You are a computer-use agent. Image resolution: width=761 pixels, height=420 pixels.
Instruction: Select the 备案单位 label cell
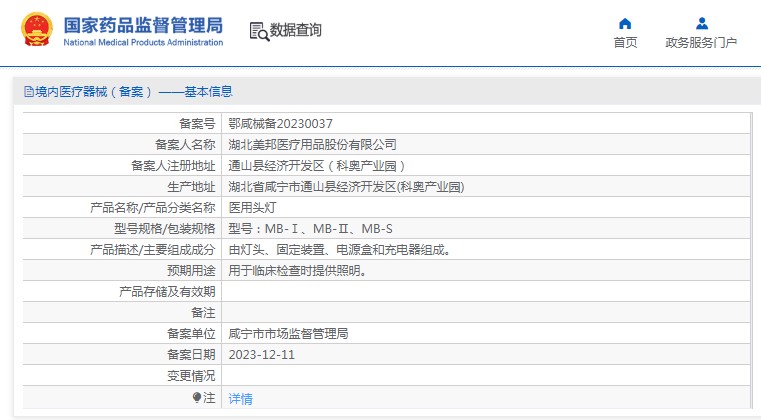[x=191, y=334]
